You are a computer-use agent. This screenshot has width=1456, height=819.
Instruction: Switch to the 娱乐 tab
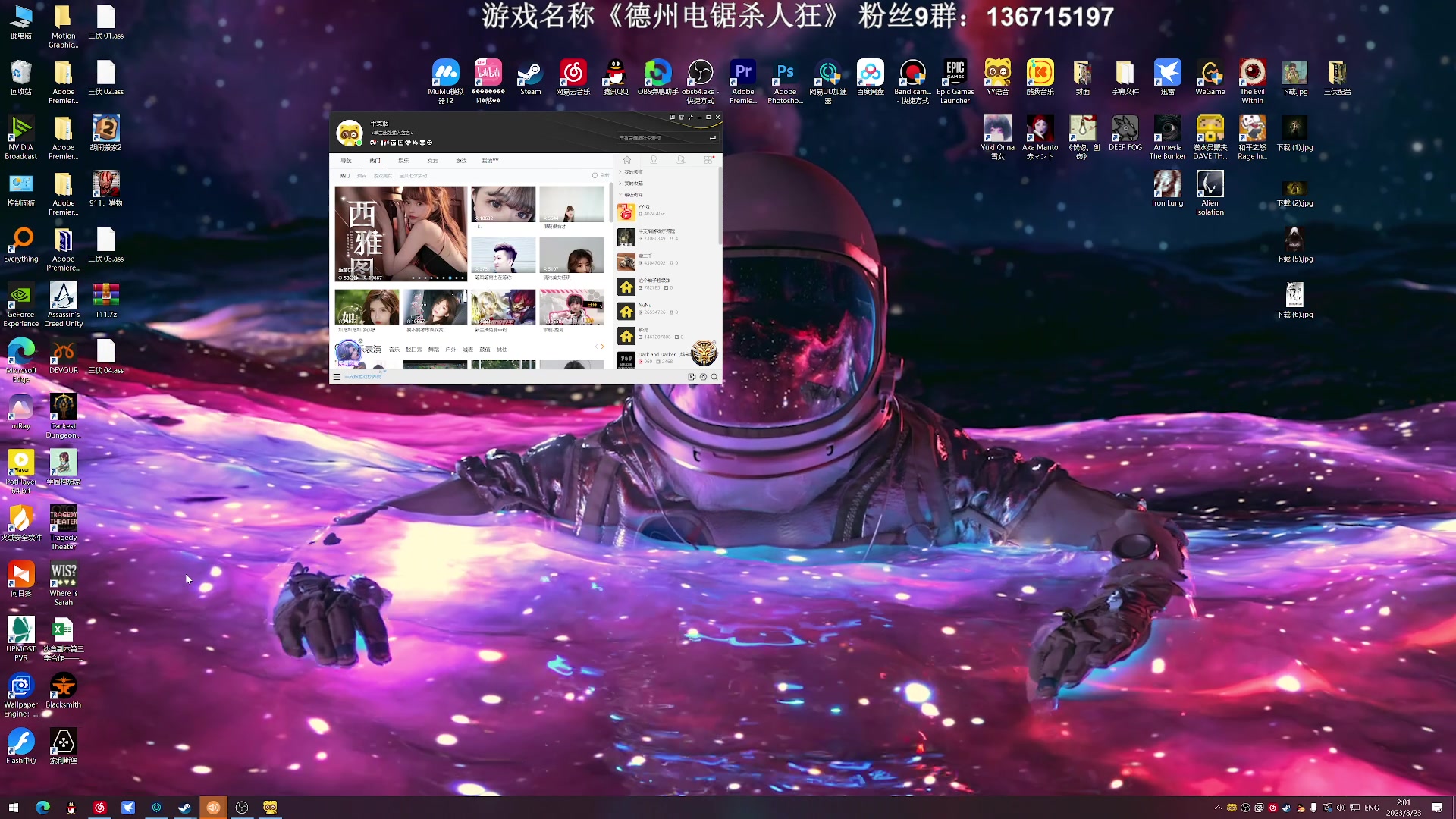(403, 161)
